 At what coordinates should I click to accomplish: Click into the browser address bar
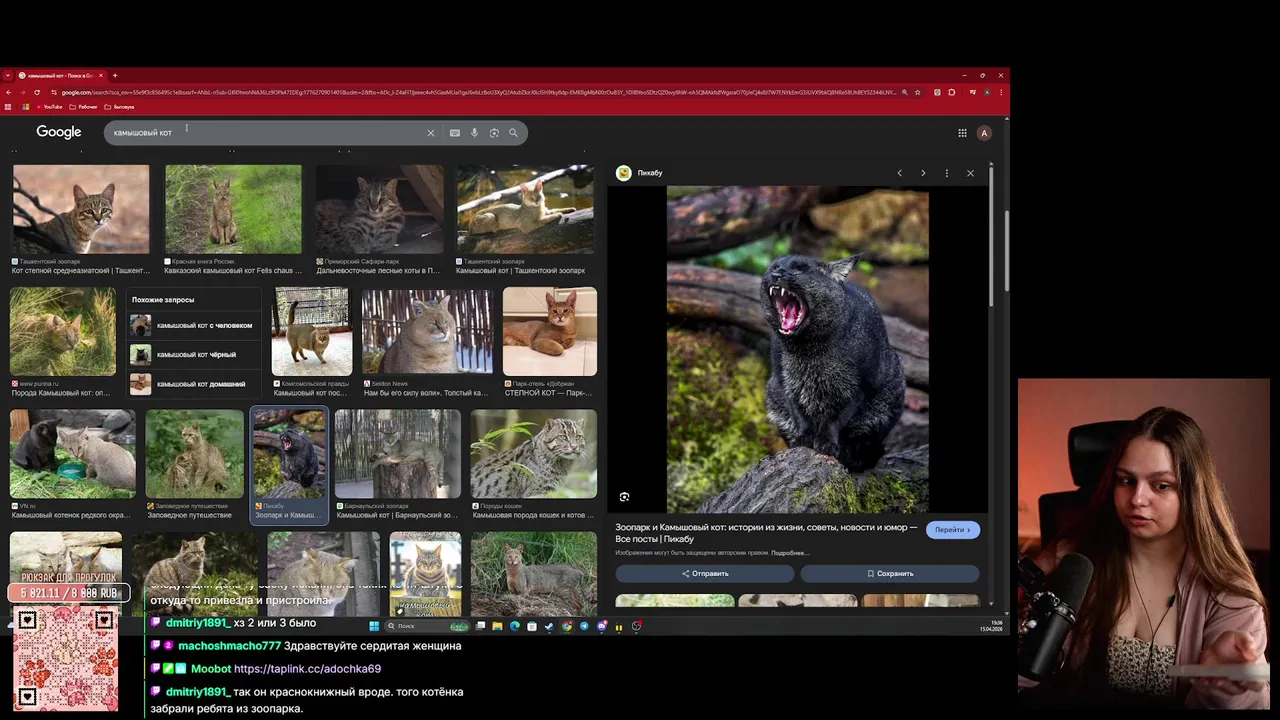point(480,92)
